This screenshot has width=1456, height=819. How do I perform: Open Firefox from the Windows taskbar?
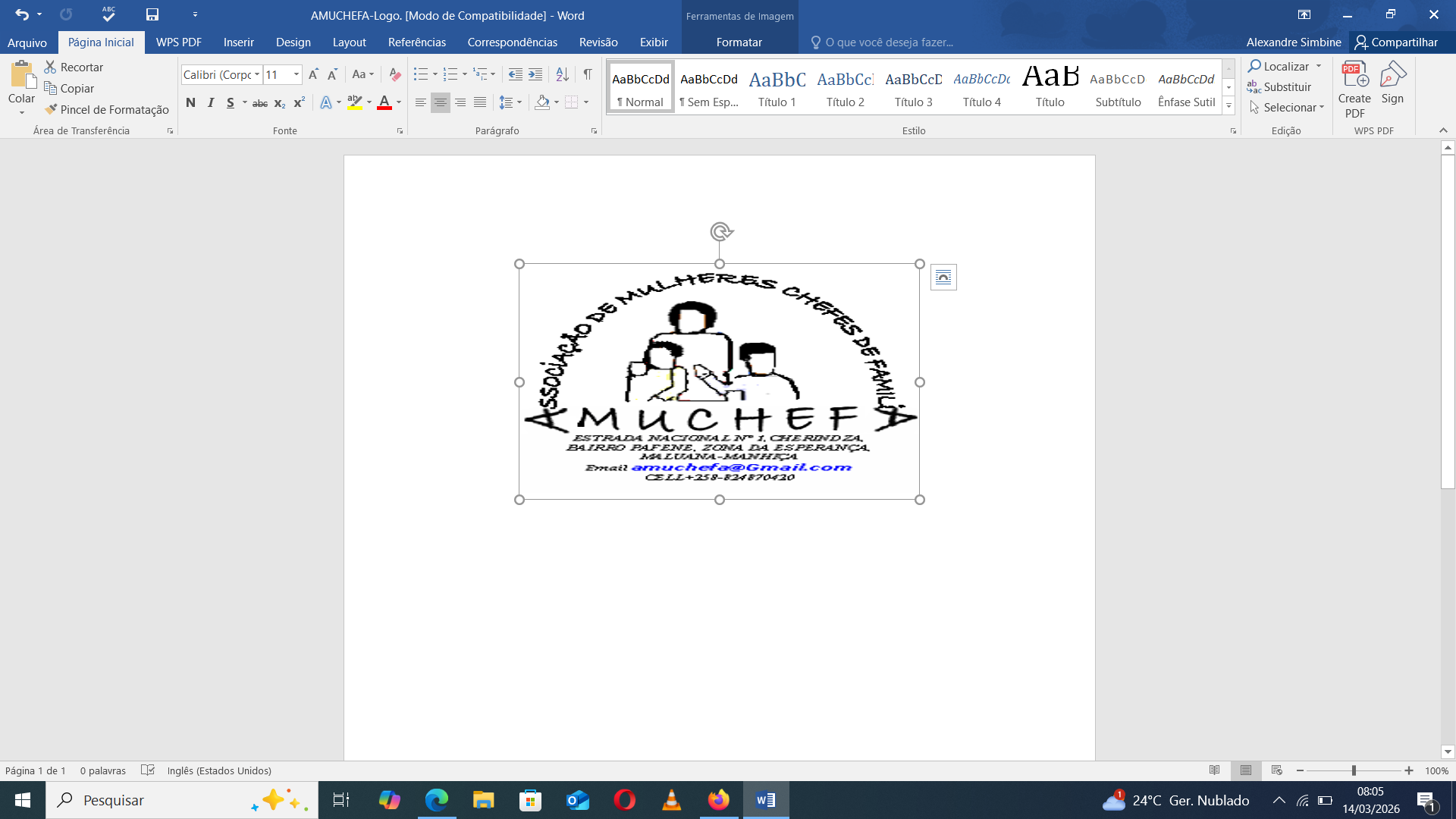718,800
